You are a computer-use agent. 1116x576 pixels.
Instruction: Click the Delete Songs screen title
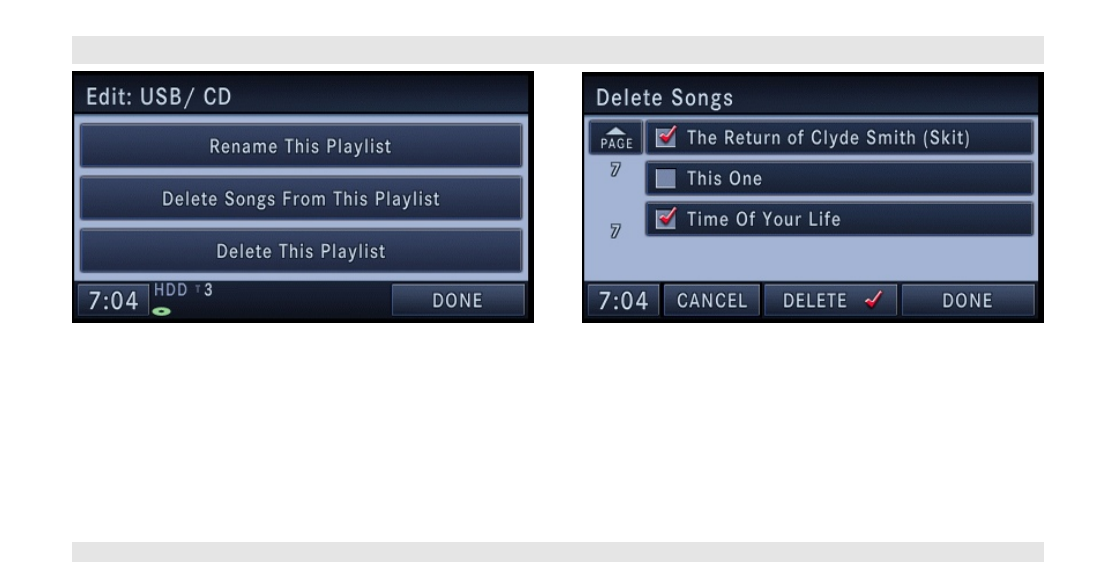pyautogui.click(x=664, y=98)
